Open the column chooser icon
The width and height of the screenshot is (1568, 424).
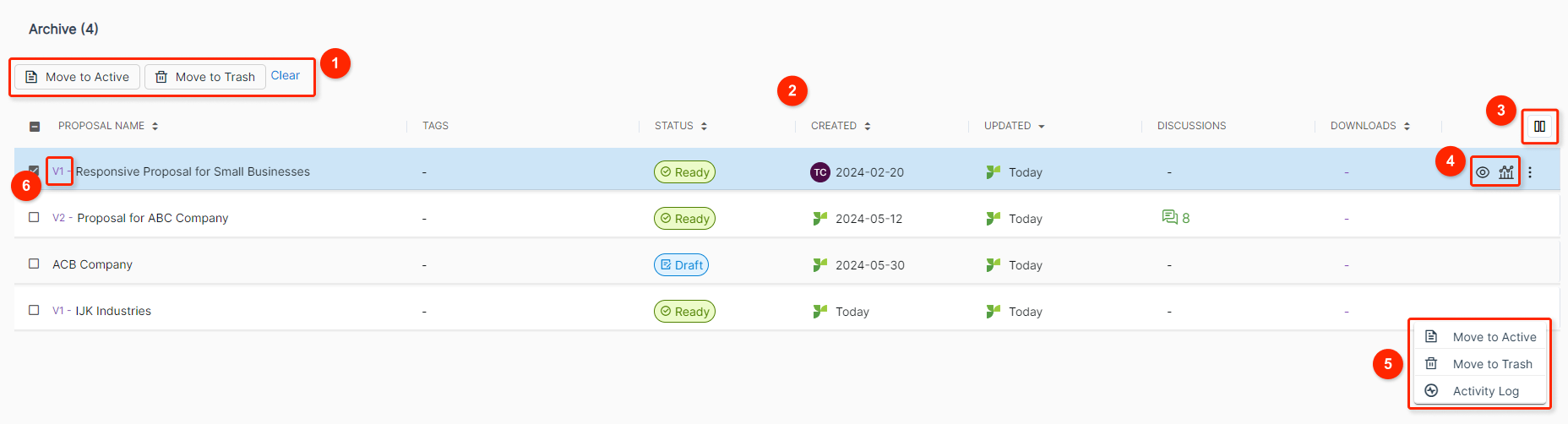[1539, 127]
